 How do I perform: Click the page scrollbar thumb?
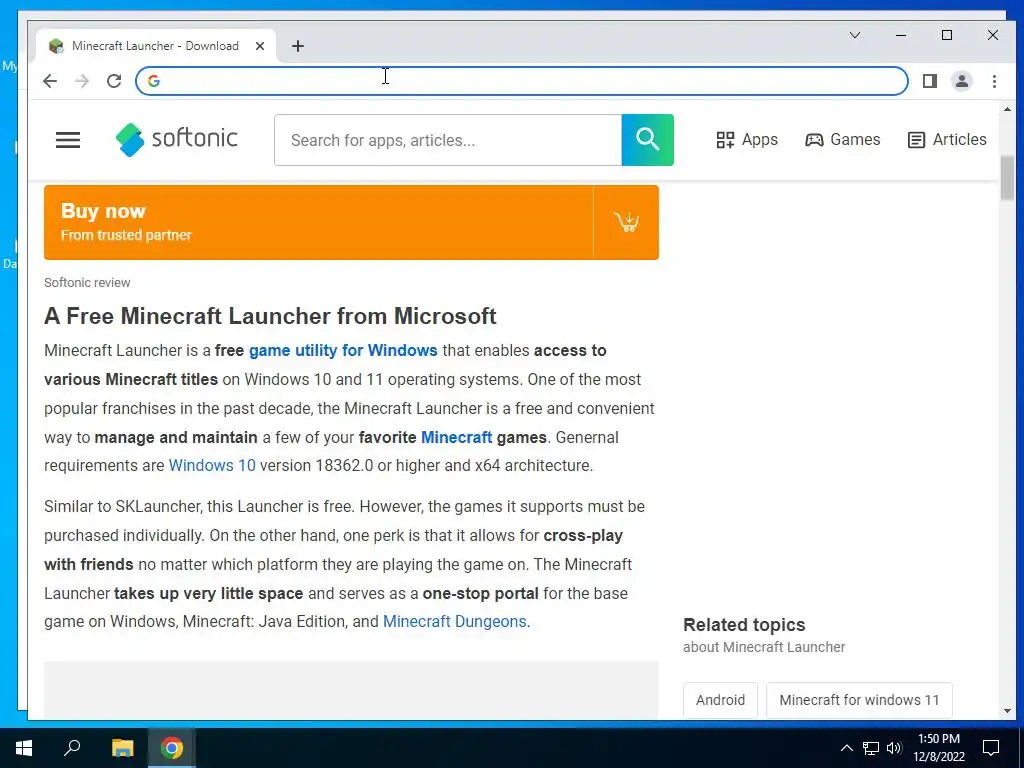pyautogui.click(x=1006, y=178)
